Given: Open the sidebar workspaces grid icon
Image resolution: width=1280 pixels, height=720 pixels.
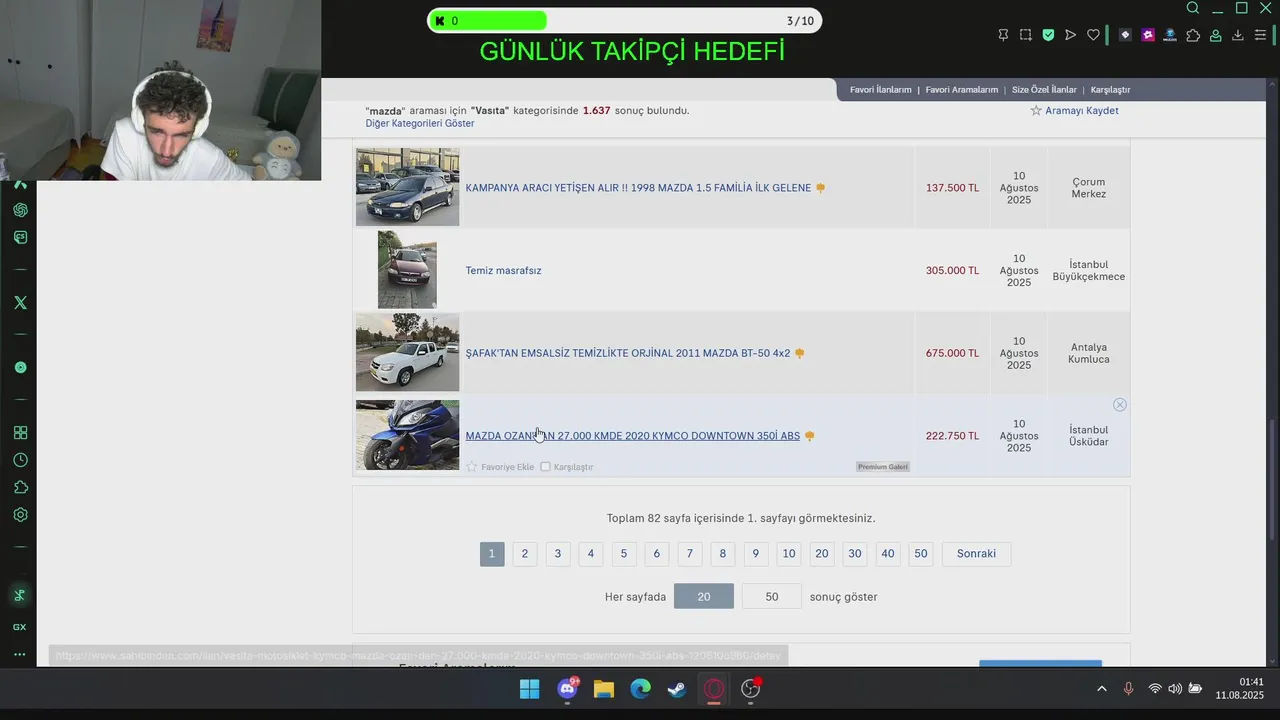Looking at the screenshot, I should coord(20,433).
